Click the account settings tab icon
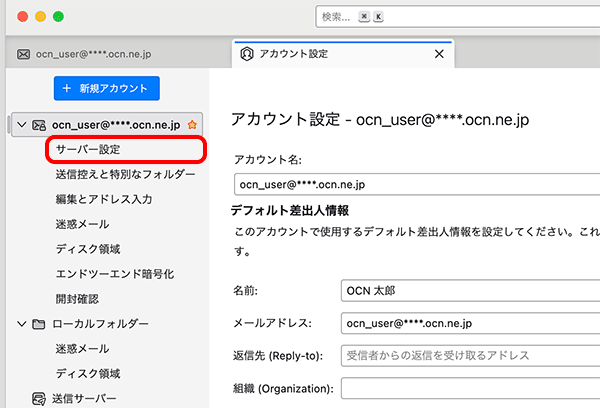Screen dimensions: 600x408 point(245,54)
